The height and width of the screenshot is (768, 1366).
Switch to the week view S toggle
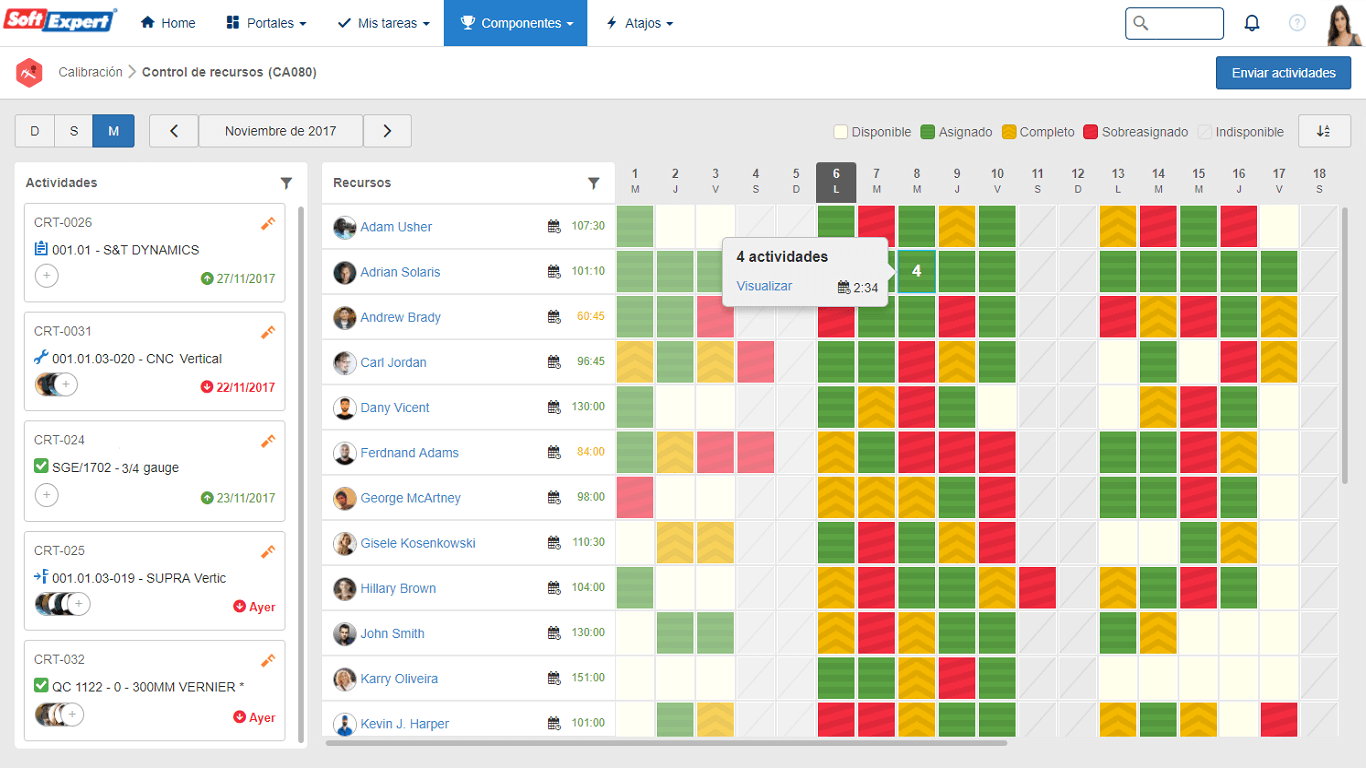click(x=74, y=131)
